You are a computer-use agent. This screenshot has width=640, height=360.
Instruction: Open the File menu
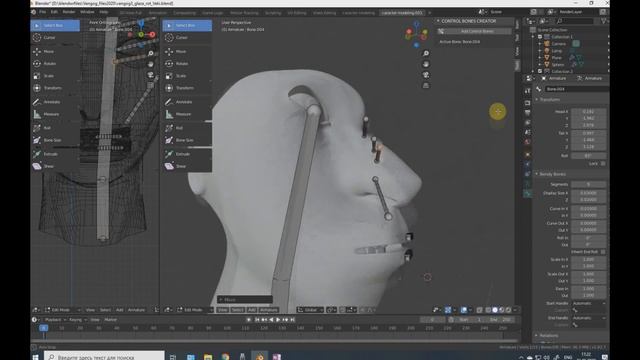42,12
